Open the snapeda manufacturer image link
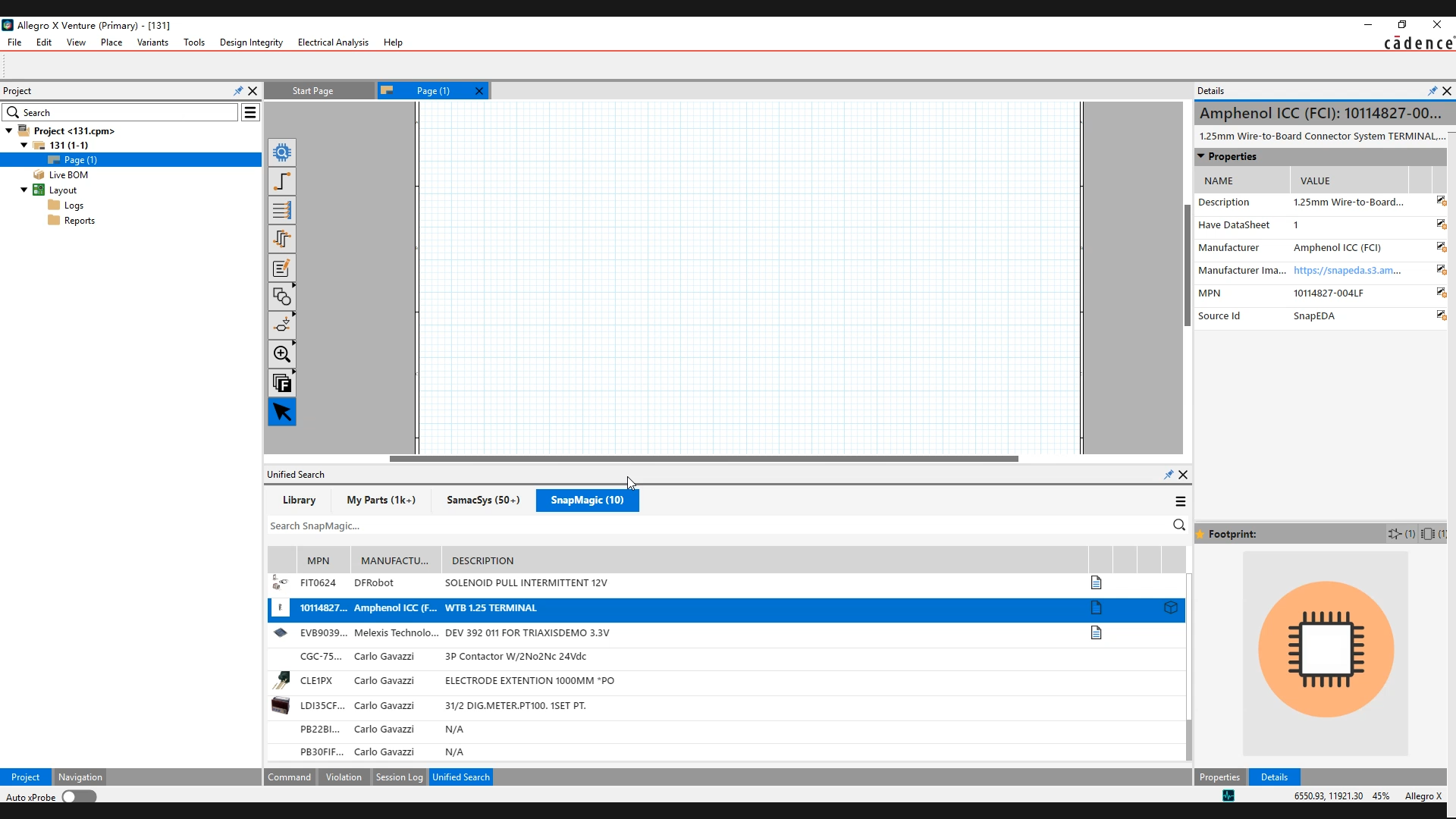This screenshot has width=1456, height=819. coord(1347,270)
